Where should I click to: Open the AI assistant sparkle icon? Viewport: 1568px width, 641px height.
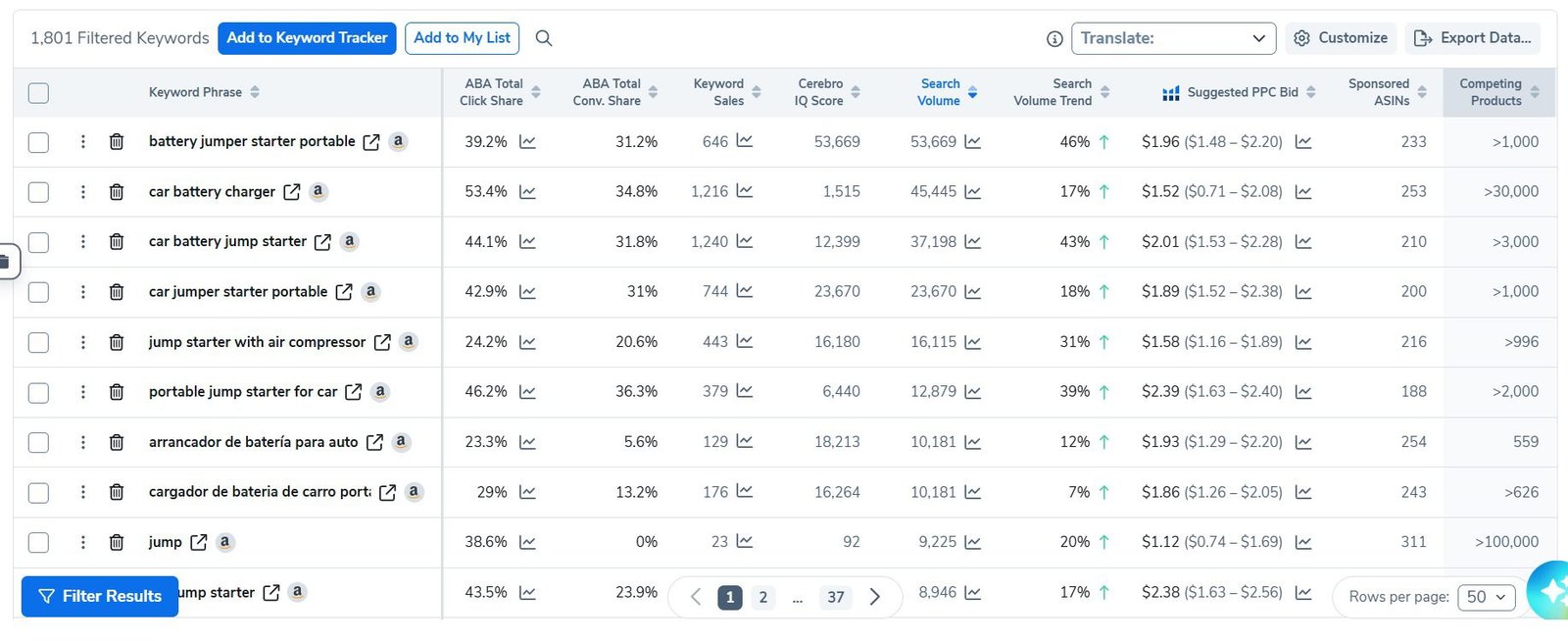1551,591
